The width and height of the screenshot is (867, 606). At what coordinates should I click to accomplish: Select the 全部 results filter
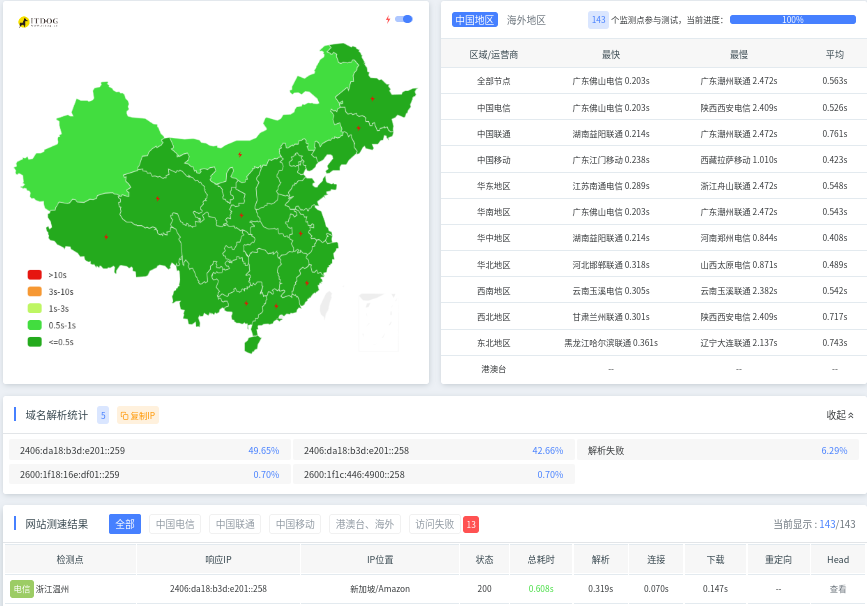click(x=125, y=524)
